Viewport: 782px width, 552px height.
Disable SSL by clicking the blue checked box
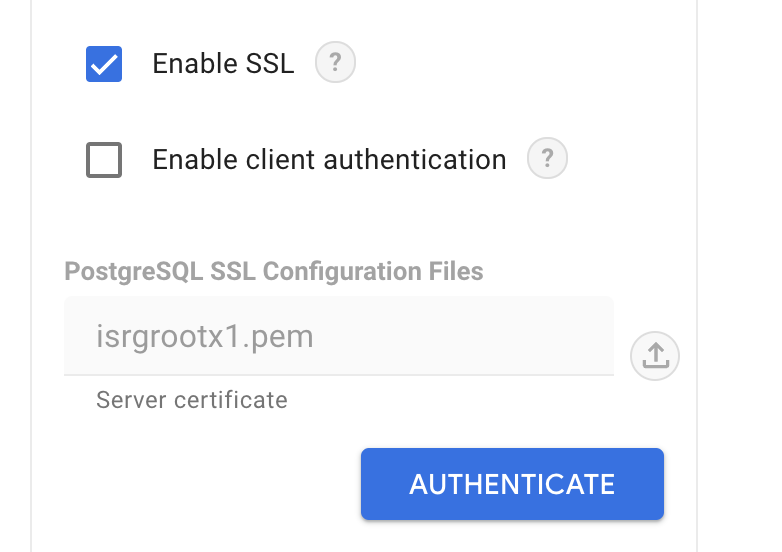point(104,64)
